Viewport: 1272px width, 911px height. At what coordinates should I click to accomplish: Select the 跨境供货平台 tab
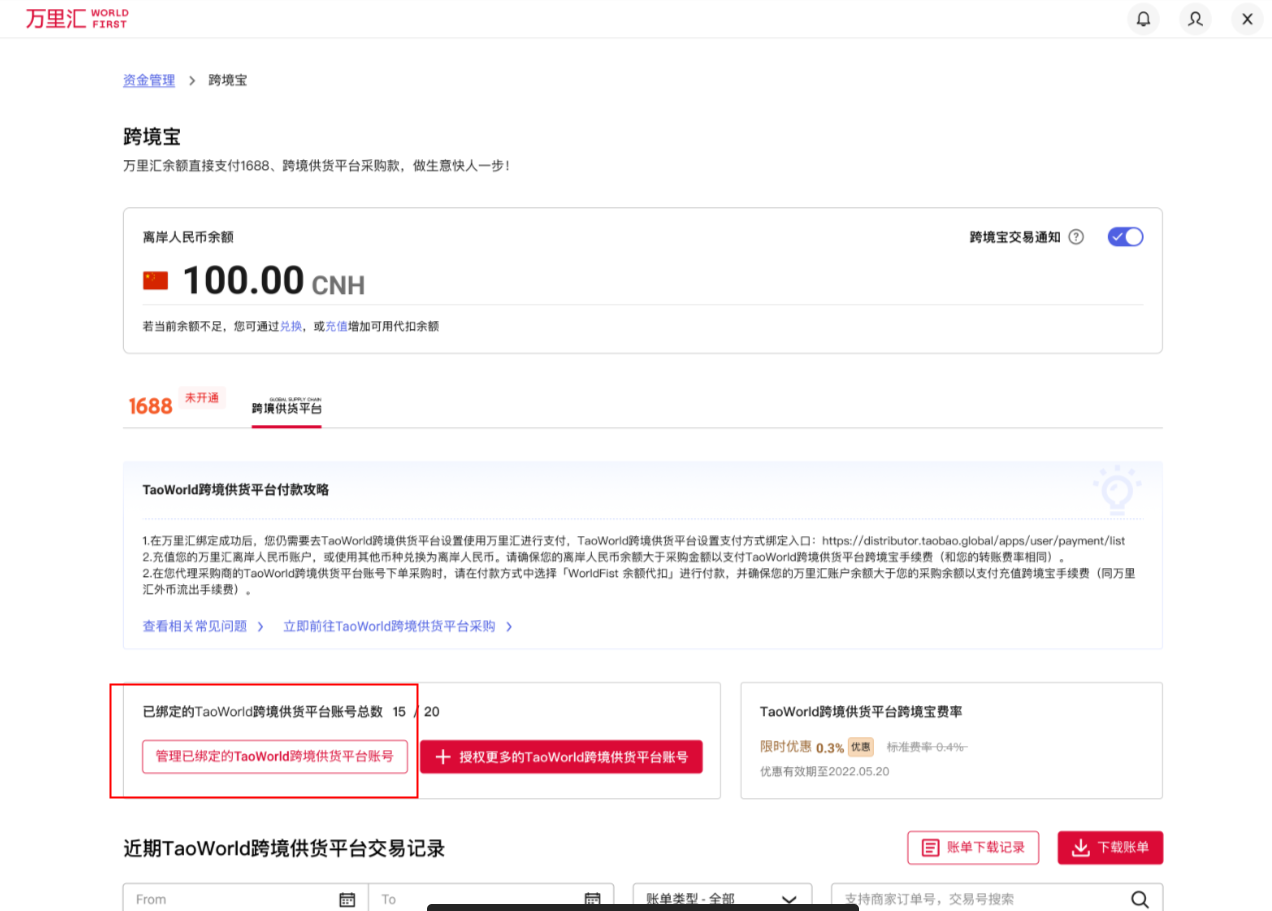click(x=286, y=406)
